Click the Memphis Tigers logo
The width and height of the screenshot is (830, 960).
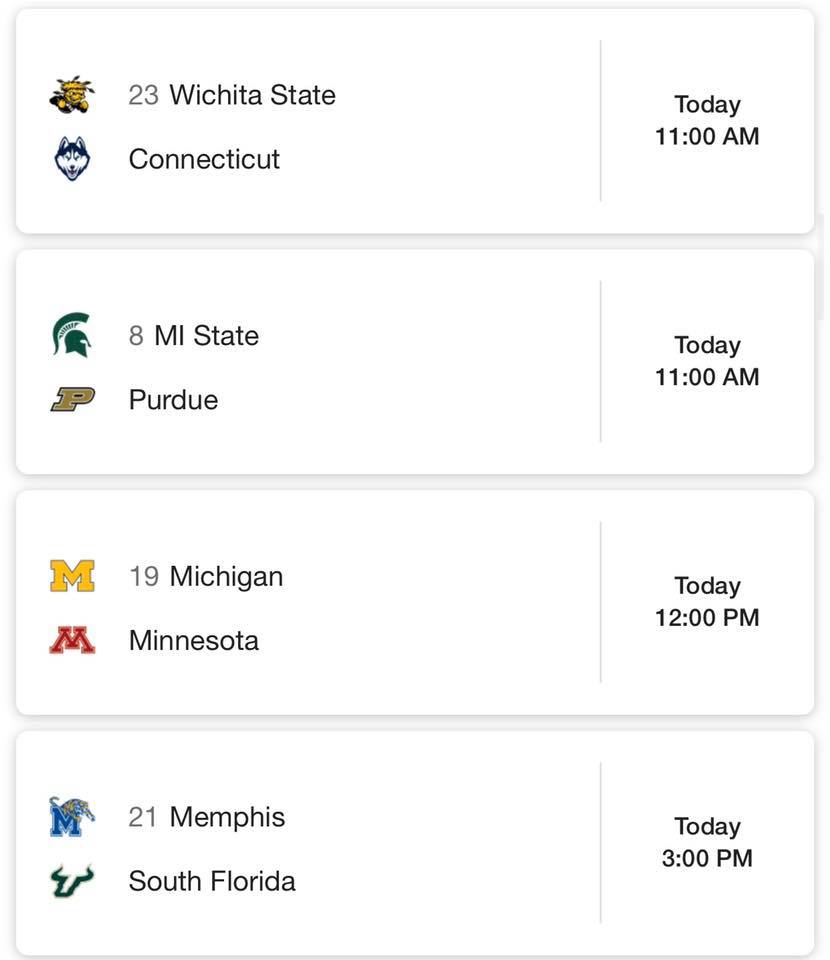72,817
